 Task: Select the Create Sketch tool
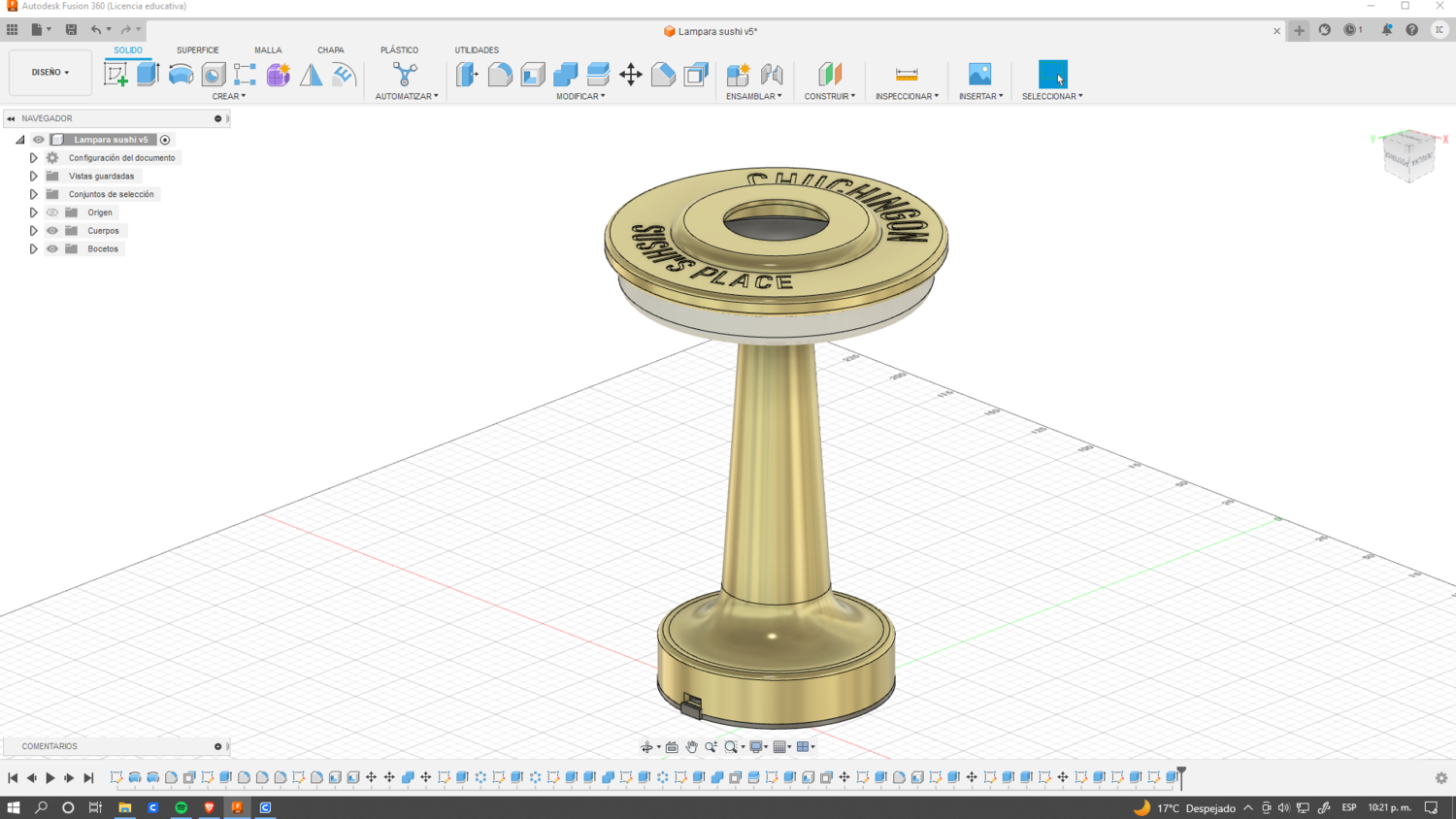tap(116, 75)
